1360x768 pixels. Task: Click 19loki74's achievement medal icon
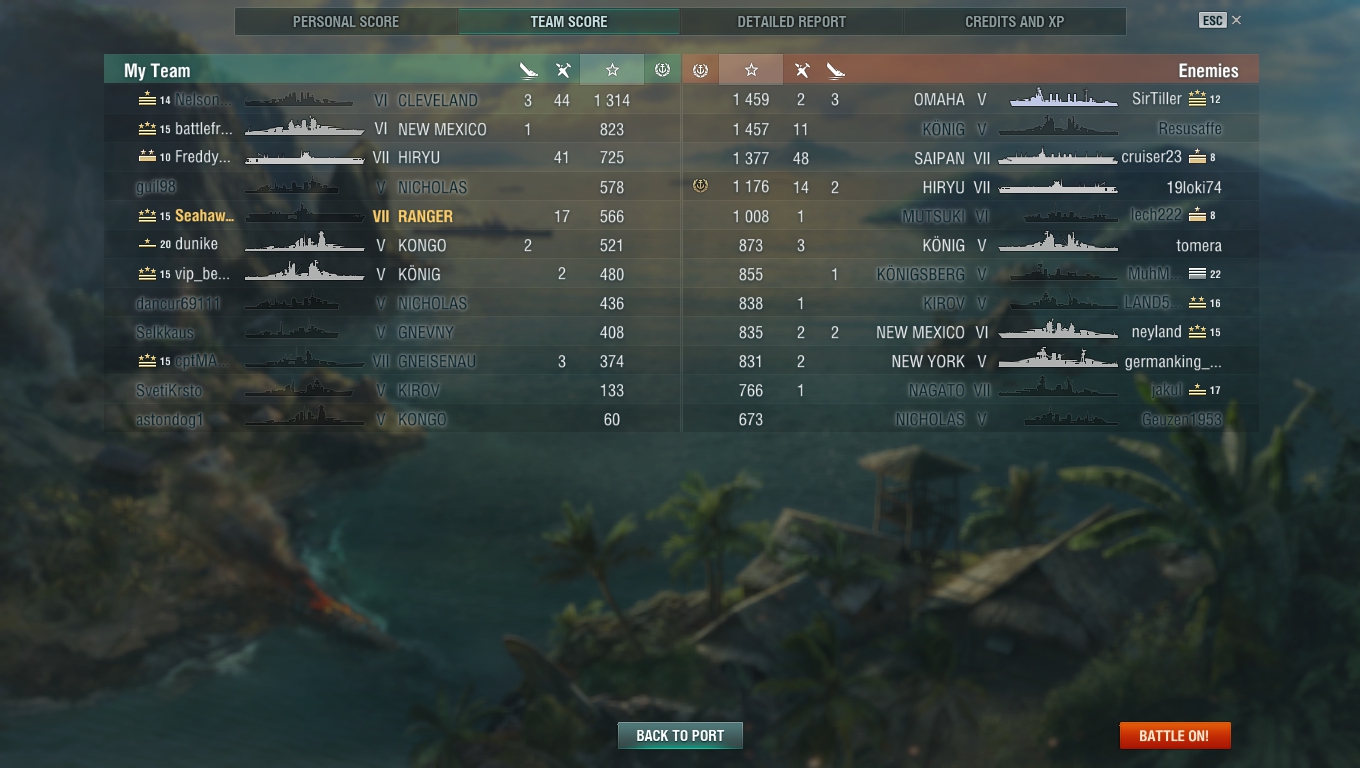pyautogui.click(x=700, y=186)
